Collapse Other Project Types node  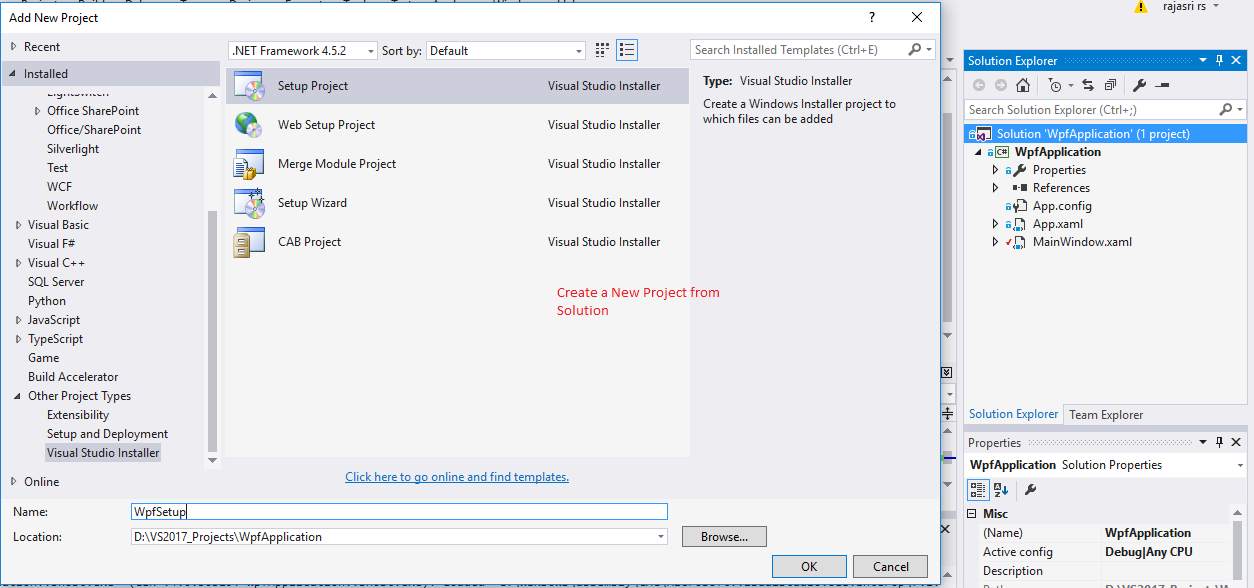click(18, 396)
